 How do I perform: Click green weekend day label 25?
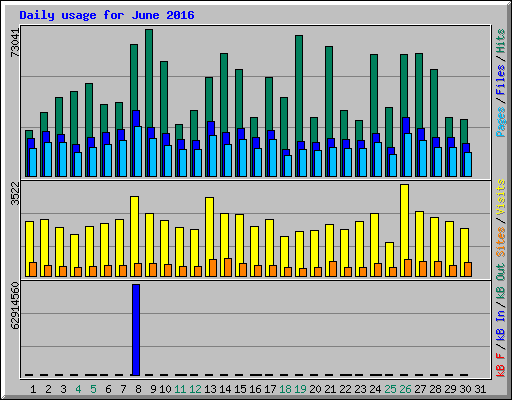[390, 389]
